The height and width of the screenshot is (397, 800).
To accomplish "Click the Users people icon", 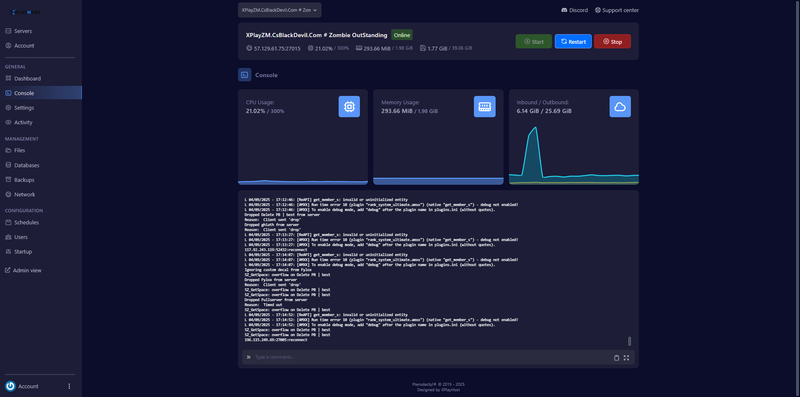I will tap(8, 237).
